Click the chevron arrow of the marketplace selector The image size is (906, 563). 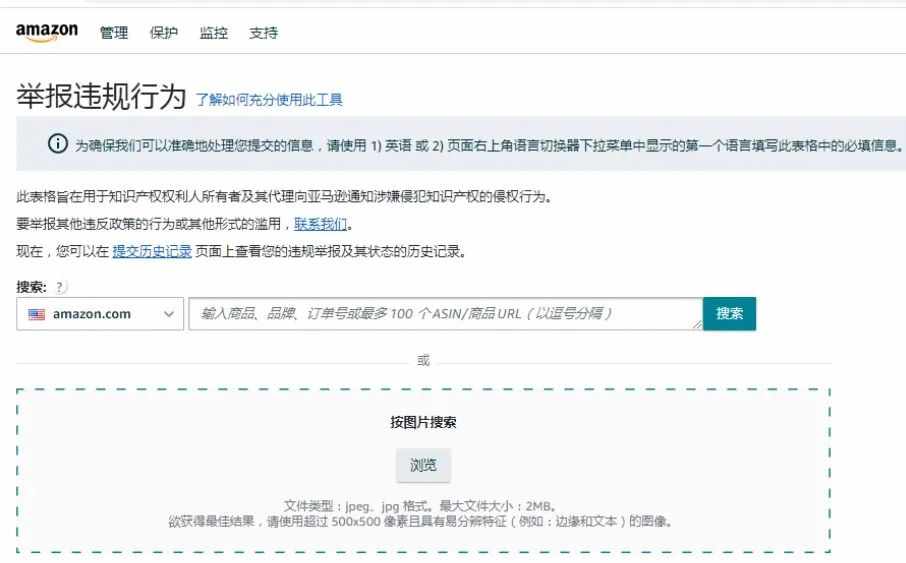click(169, 314)
